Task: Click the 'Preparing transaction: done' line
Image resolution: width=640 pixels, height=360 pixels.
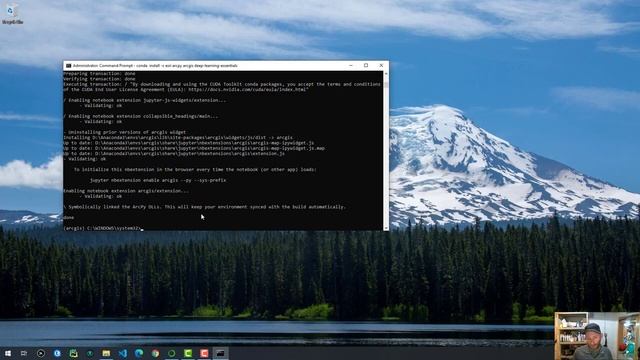Action: click(x=100, y=73)
